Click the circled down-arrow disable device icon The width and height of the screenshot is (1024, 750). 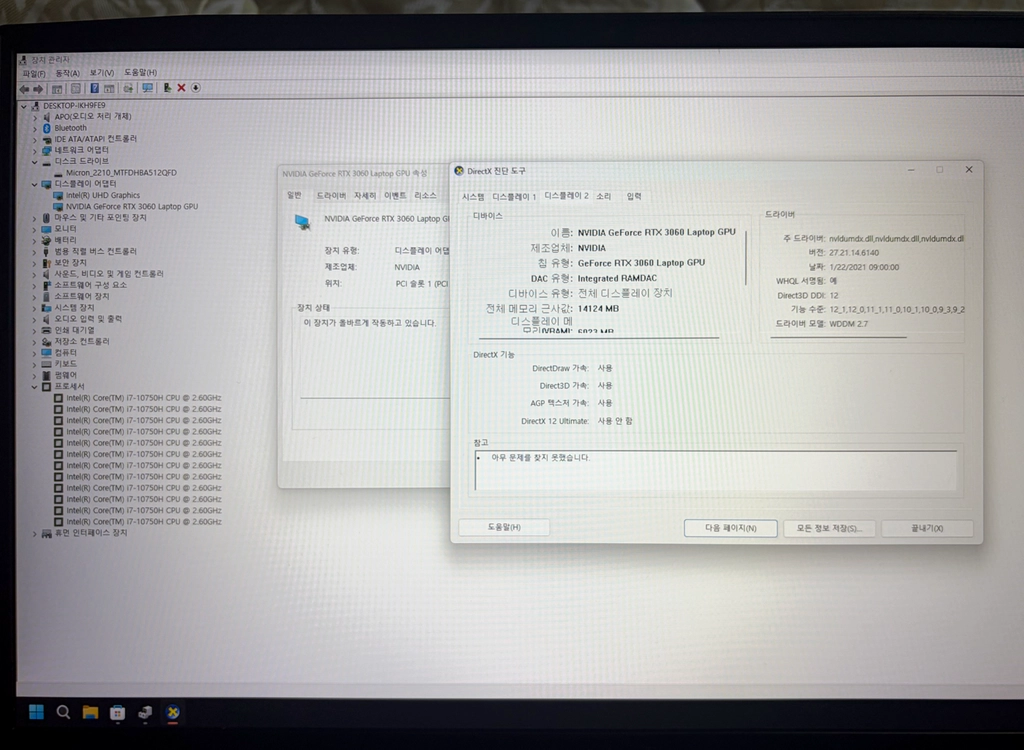pos(196,88)
